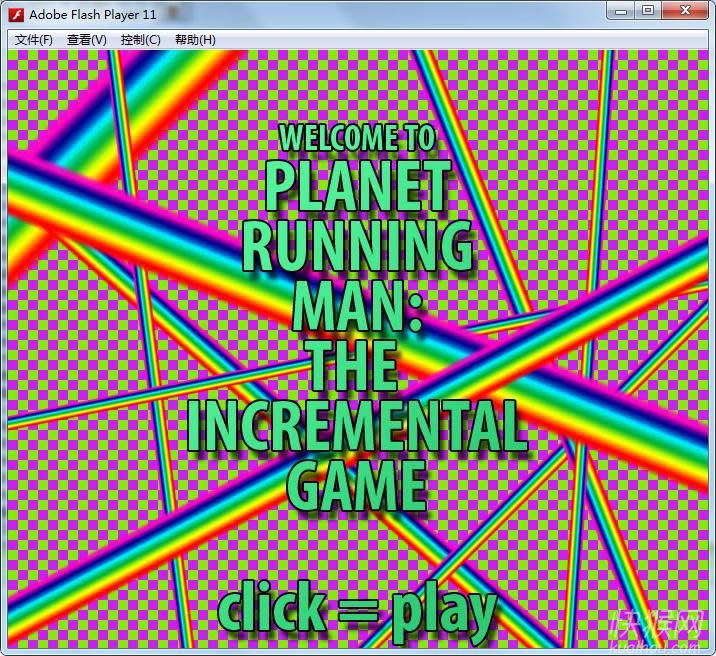This screenshot has height=656, width=716.
Task: Click the 'WELCOME TO' heading text
Action: point(357,137)
